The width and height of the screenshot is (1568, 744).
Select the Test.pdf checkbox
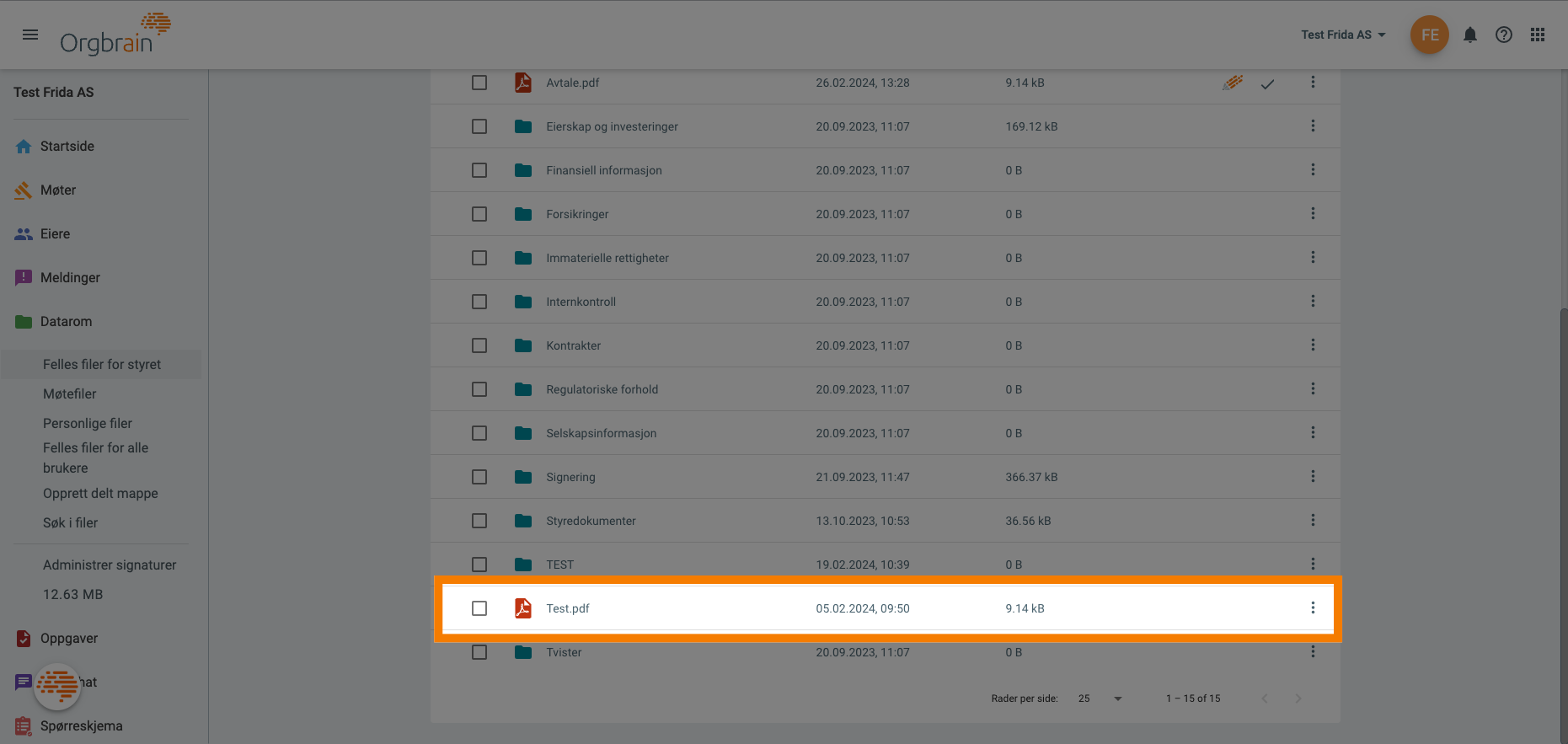click(479, 608)
